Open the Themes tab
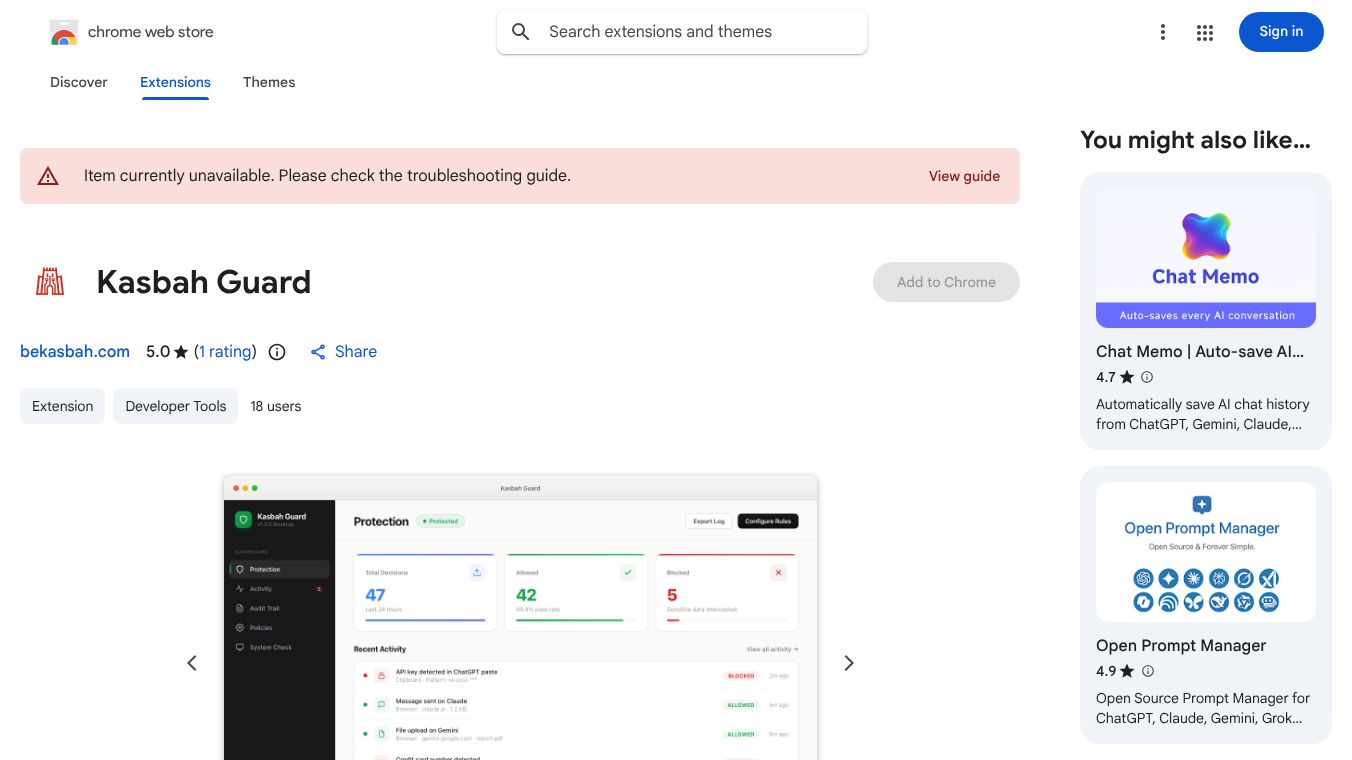Viewport: 1352px width, 760px height. tap(269, 82)
